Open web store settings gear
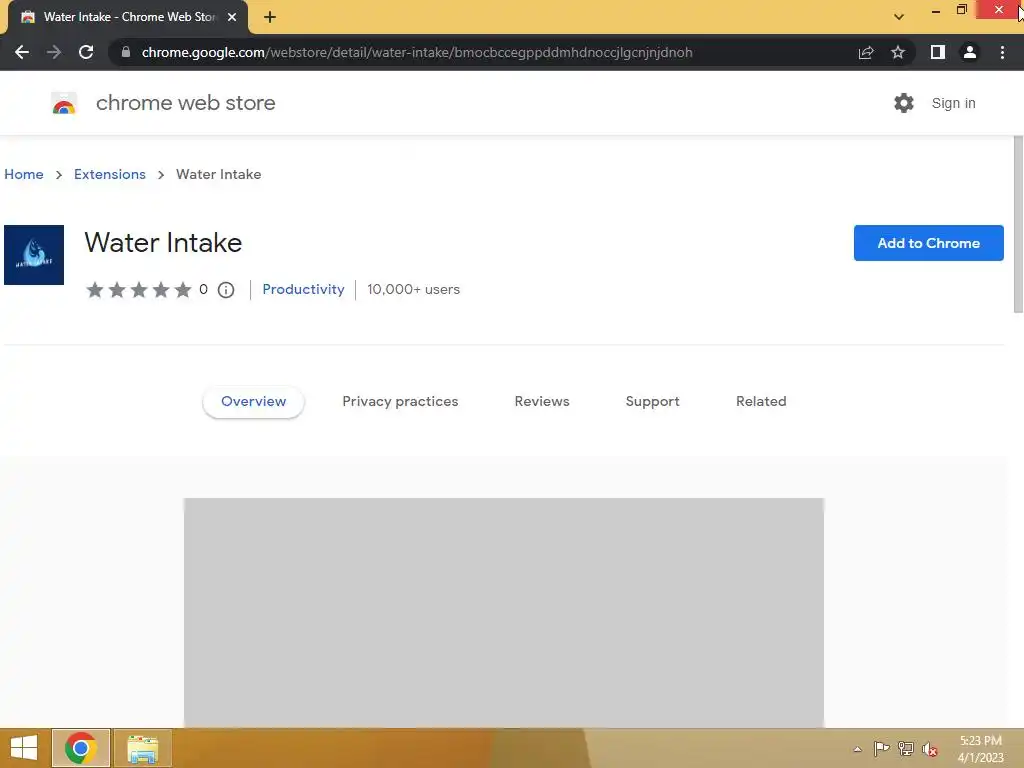1024x768 pixels. 904,103
